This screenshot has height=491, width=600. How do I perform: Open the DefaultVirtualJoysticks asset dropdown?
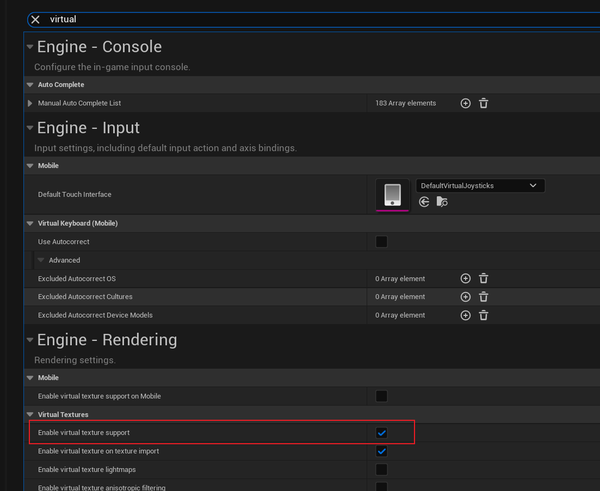coord(479,185)
